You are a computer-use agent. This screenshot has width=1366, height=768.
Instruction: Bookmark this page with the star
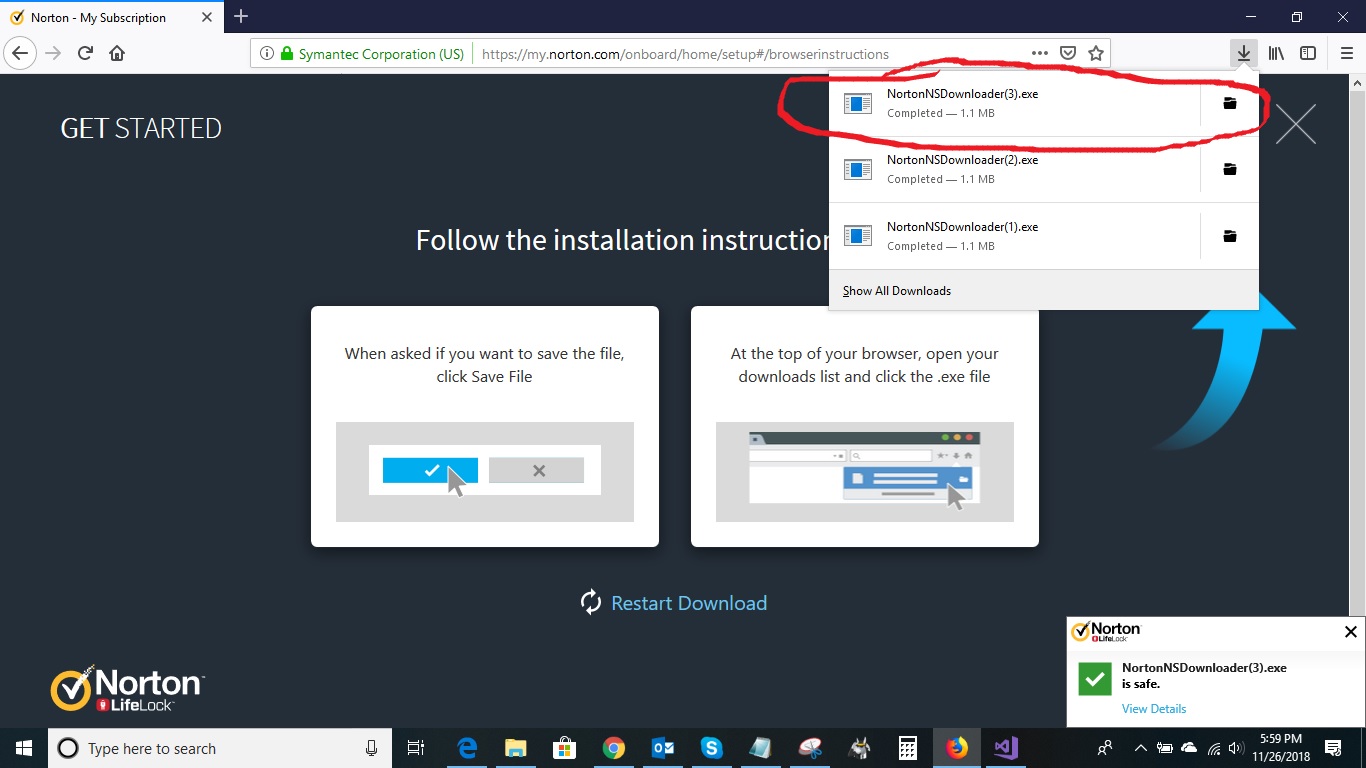[1096, 54]
